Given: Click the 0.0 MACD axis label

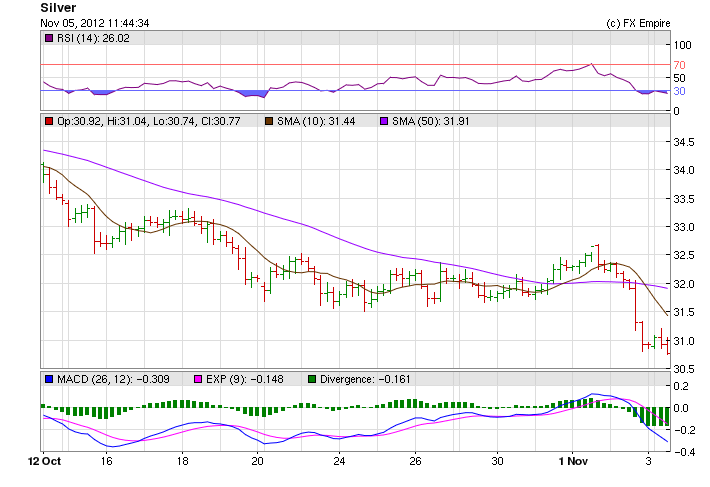Looking at the screenshot, I should click(681, 408).
